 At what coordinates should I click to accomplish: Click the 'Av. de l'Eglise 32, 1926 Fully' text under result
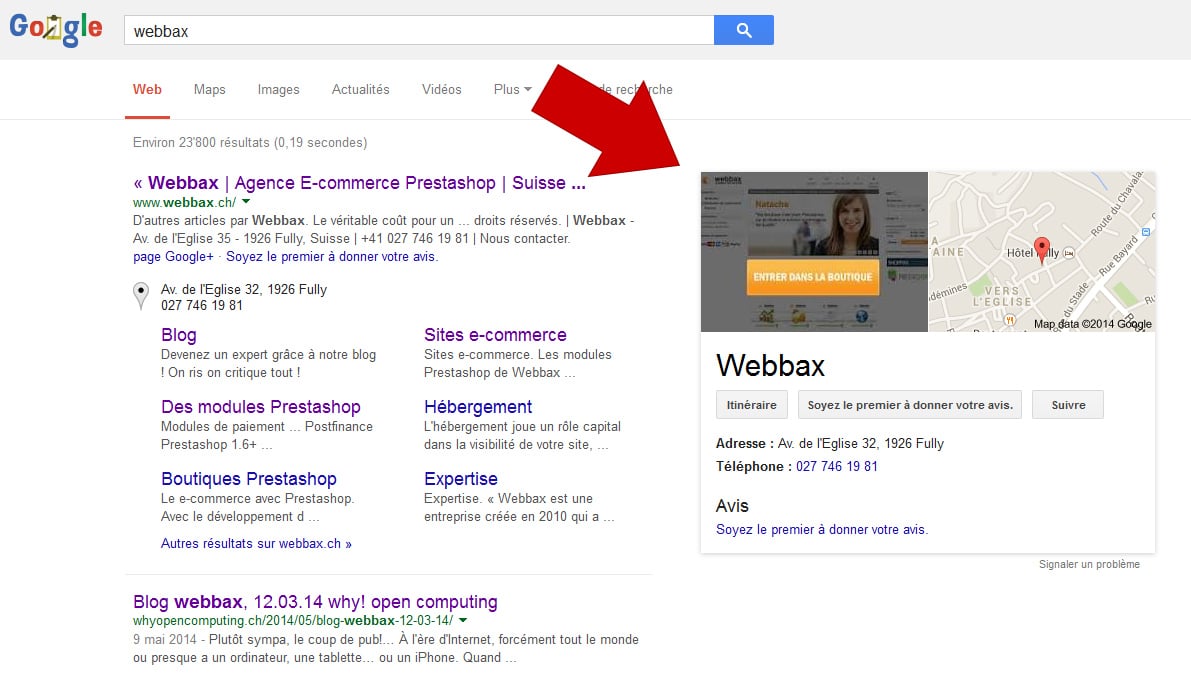point(244,290)
